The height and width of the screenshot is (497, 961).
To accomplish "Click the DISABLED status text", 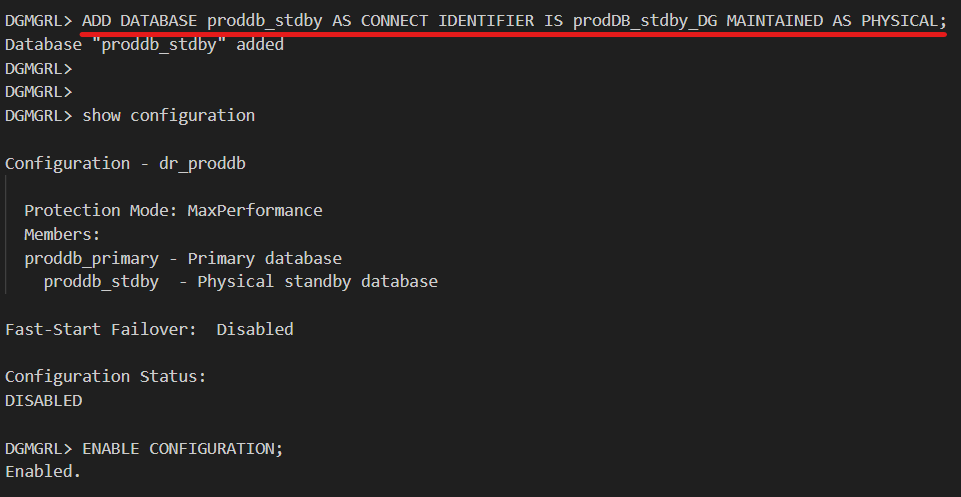I will (x=43, y=401).
